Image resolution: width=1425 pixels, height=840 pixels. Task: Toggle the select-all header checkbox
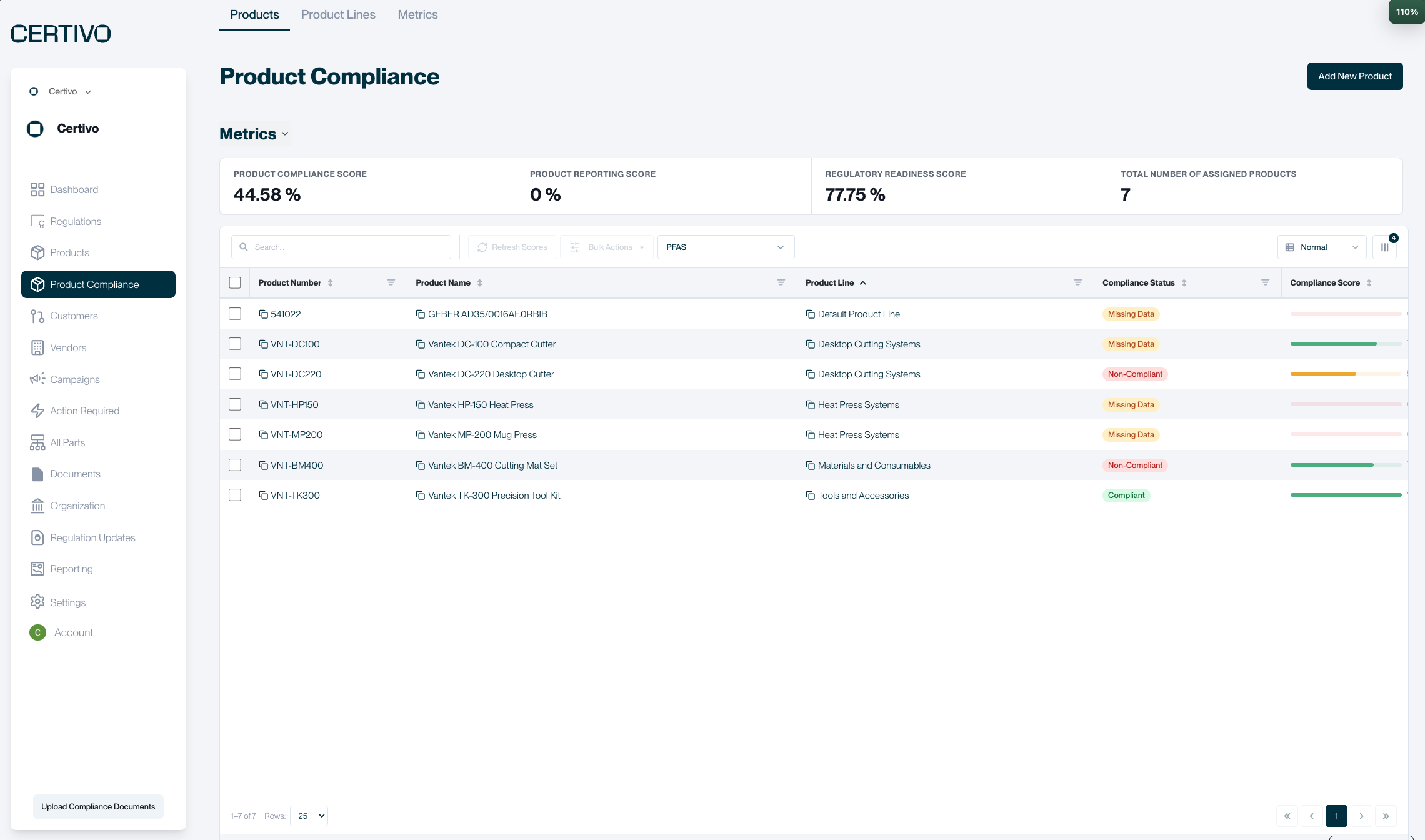[x=235, y=283]
